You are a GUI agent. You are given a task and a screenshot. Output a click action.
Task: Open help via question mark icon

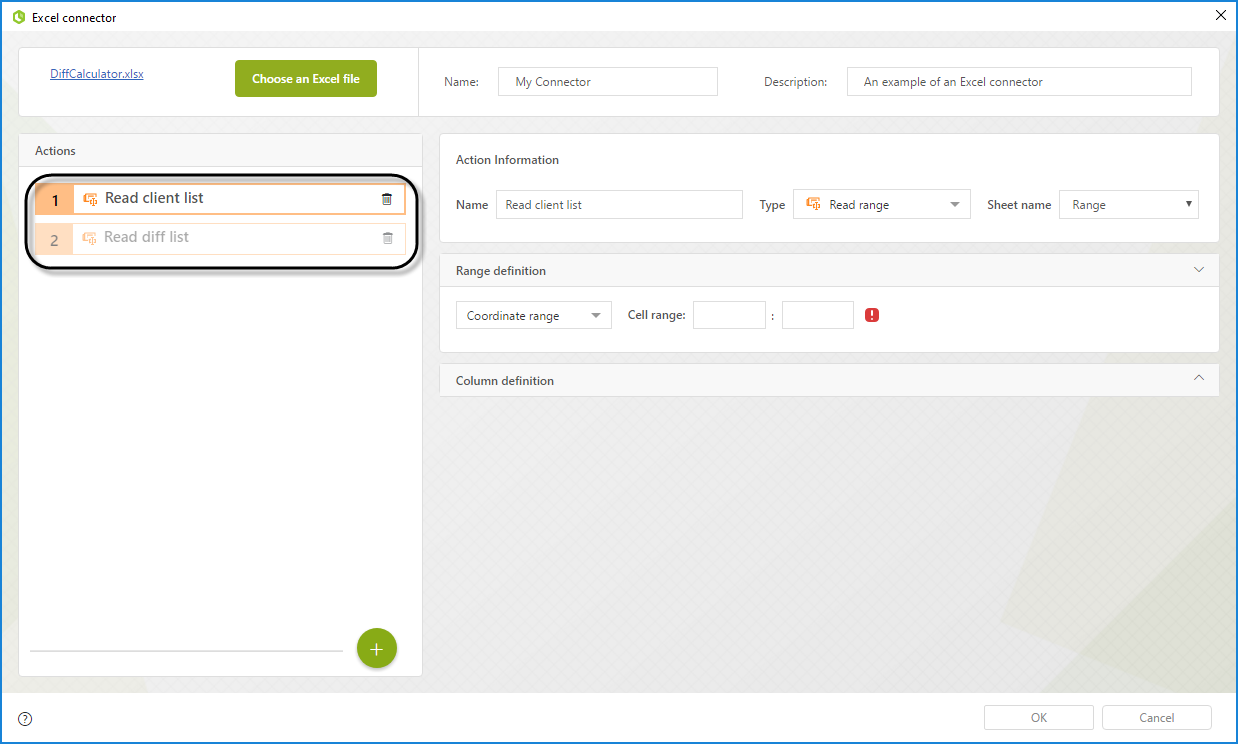click(25, 718)
